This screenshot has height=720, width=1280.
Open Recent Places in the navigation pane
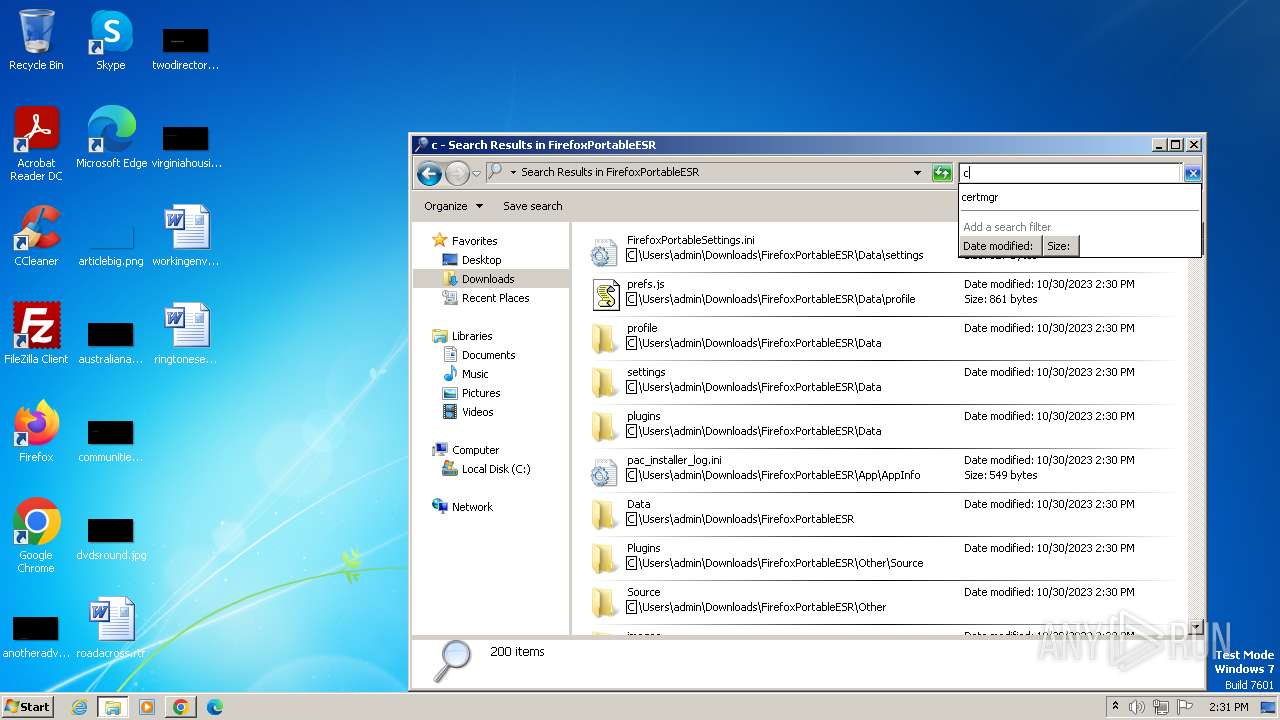tap(495, 298)
